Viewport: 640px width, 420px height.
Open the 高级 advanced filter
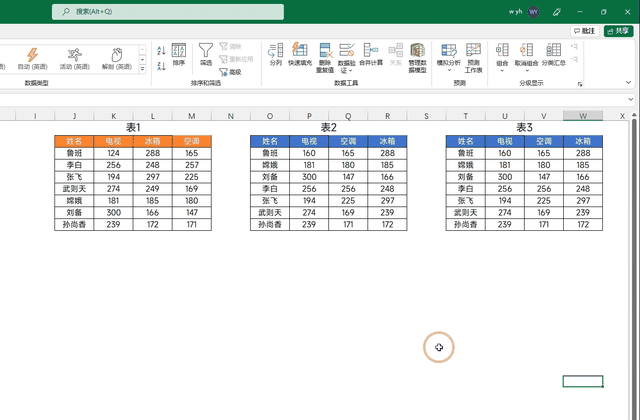tap(231, 72)
